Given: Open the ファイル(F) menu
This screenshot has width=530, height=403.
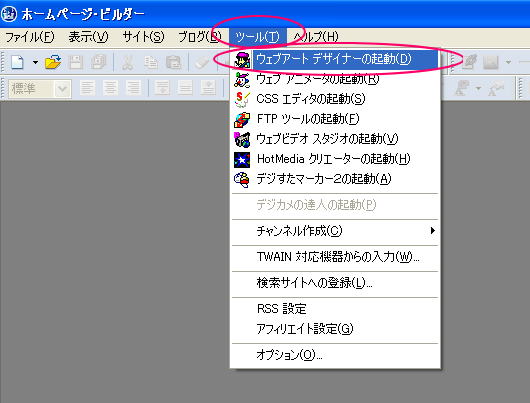Looking at the screenshot, I should coord(30,37).
